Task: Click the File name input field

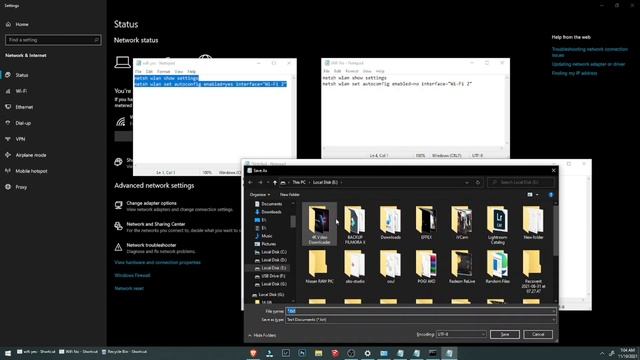Action: pos(420,311)
